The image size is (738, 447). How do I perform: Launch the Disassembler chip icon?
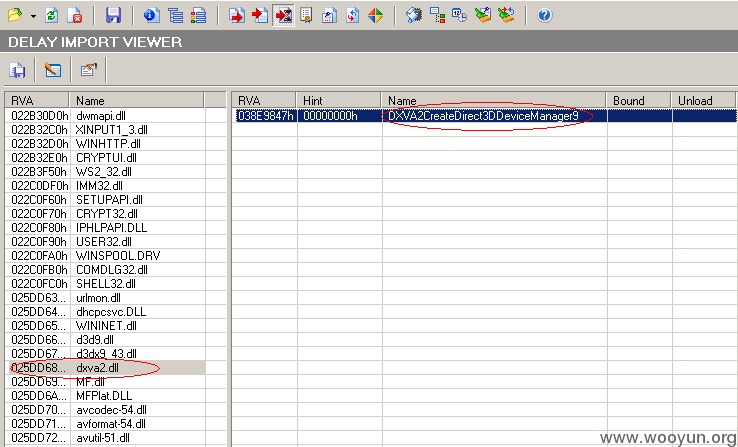(x=414, y=16)
